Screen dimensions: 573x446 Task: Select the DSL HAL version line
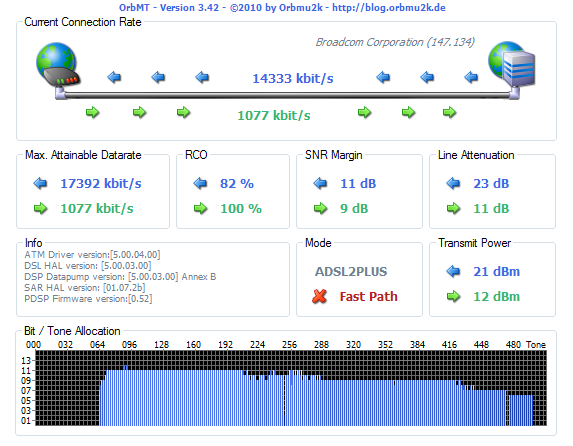coord(88,265)
